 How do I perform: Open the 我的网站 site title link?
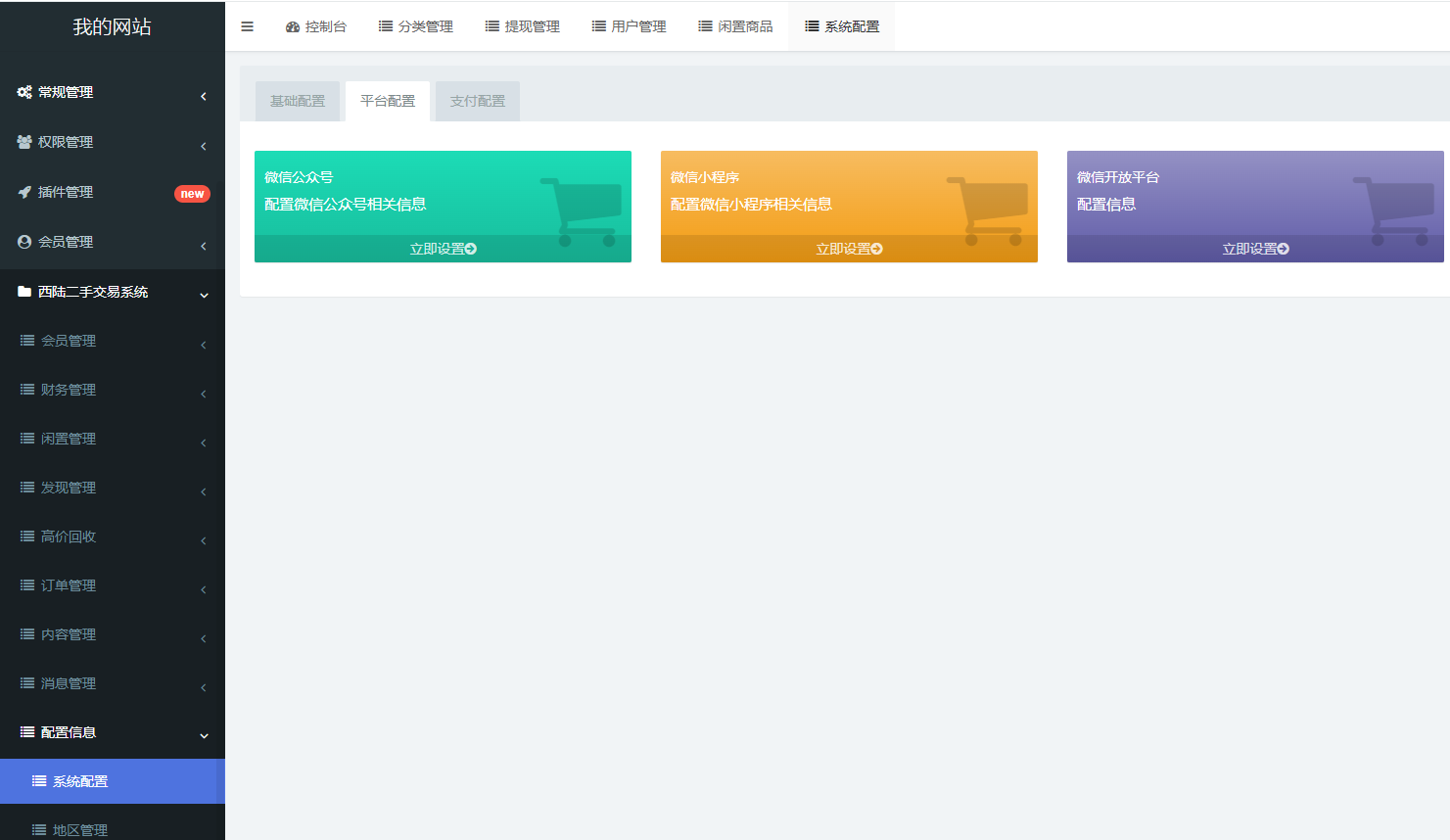112,27
